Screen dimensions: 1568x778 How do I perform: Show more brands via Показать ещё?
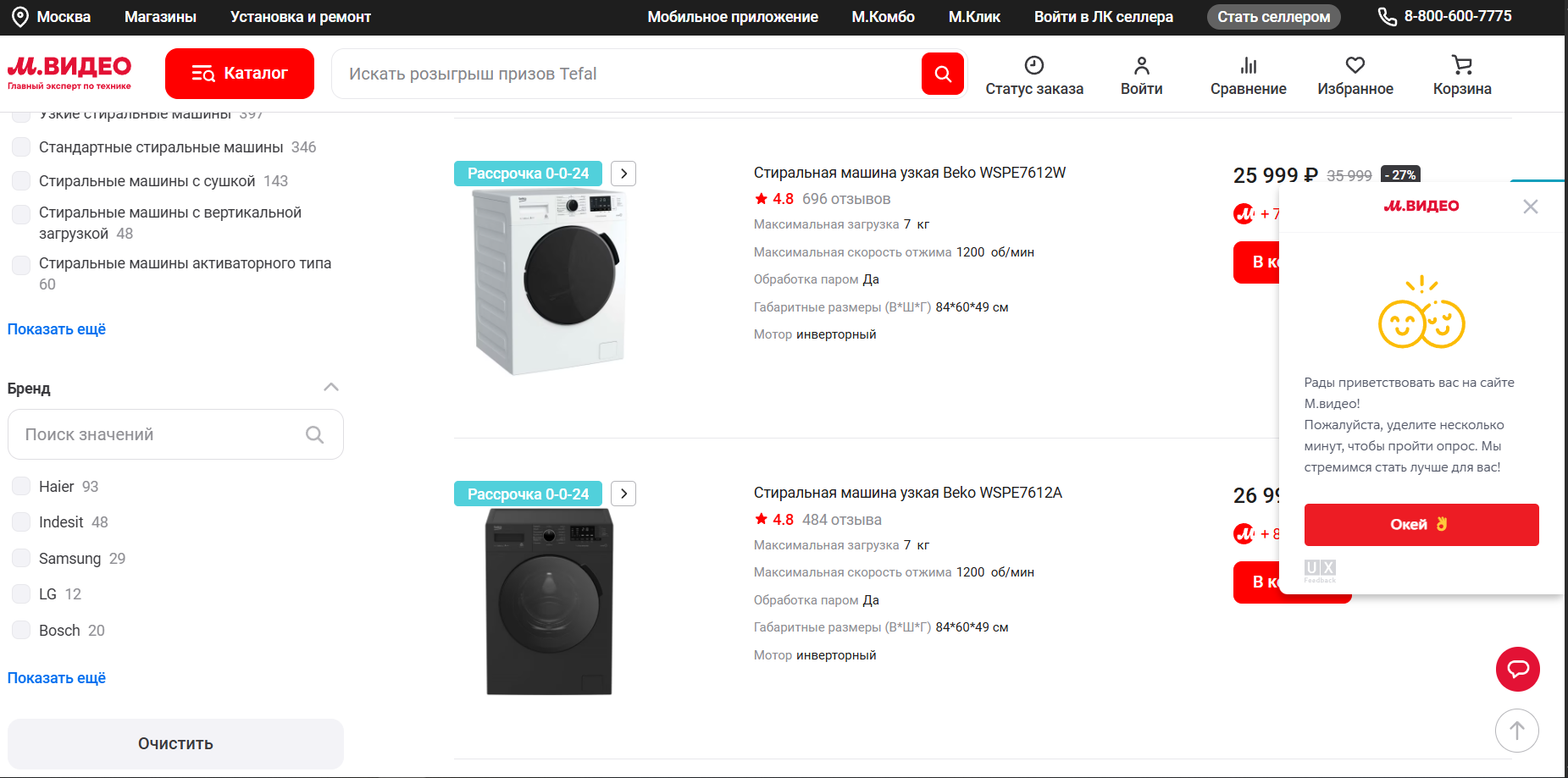(x=57, y=678)
